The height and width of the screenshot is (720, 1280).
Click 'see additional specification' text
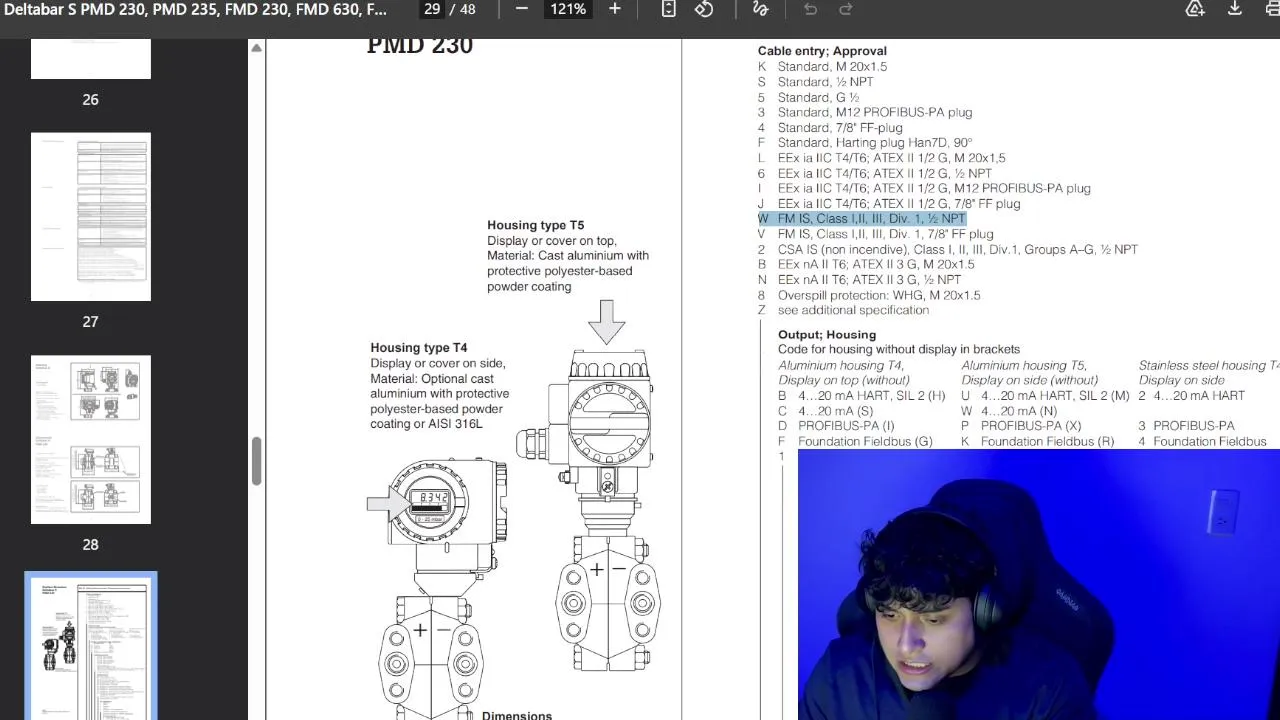(853, 310)
